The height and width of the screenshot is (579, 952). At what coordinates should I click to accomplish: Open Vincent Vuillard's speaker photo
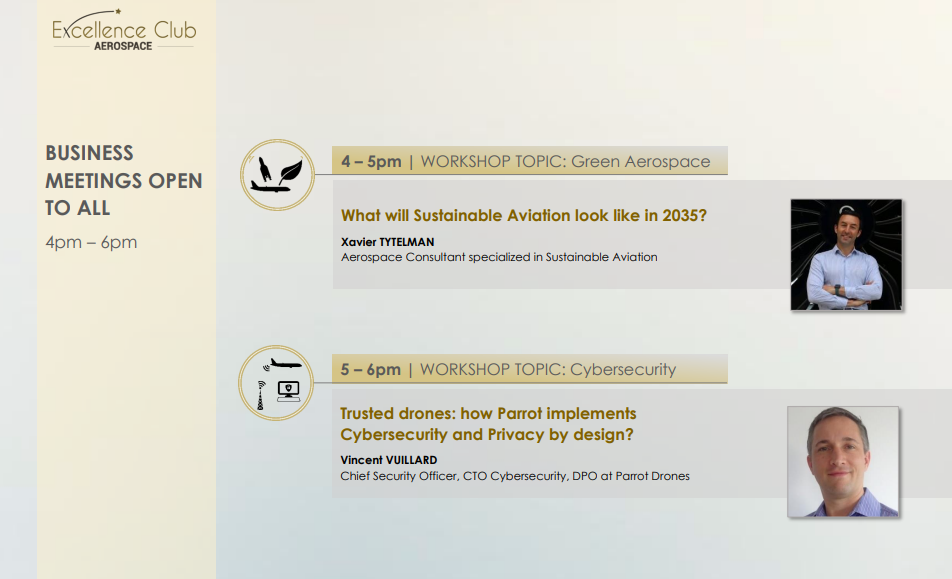coord(843,461)
